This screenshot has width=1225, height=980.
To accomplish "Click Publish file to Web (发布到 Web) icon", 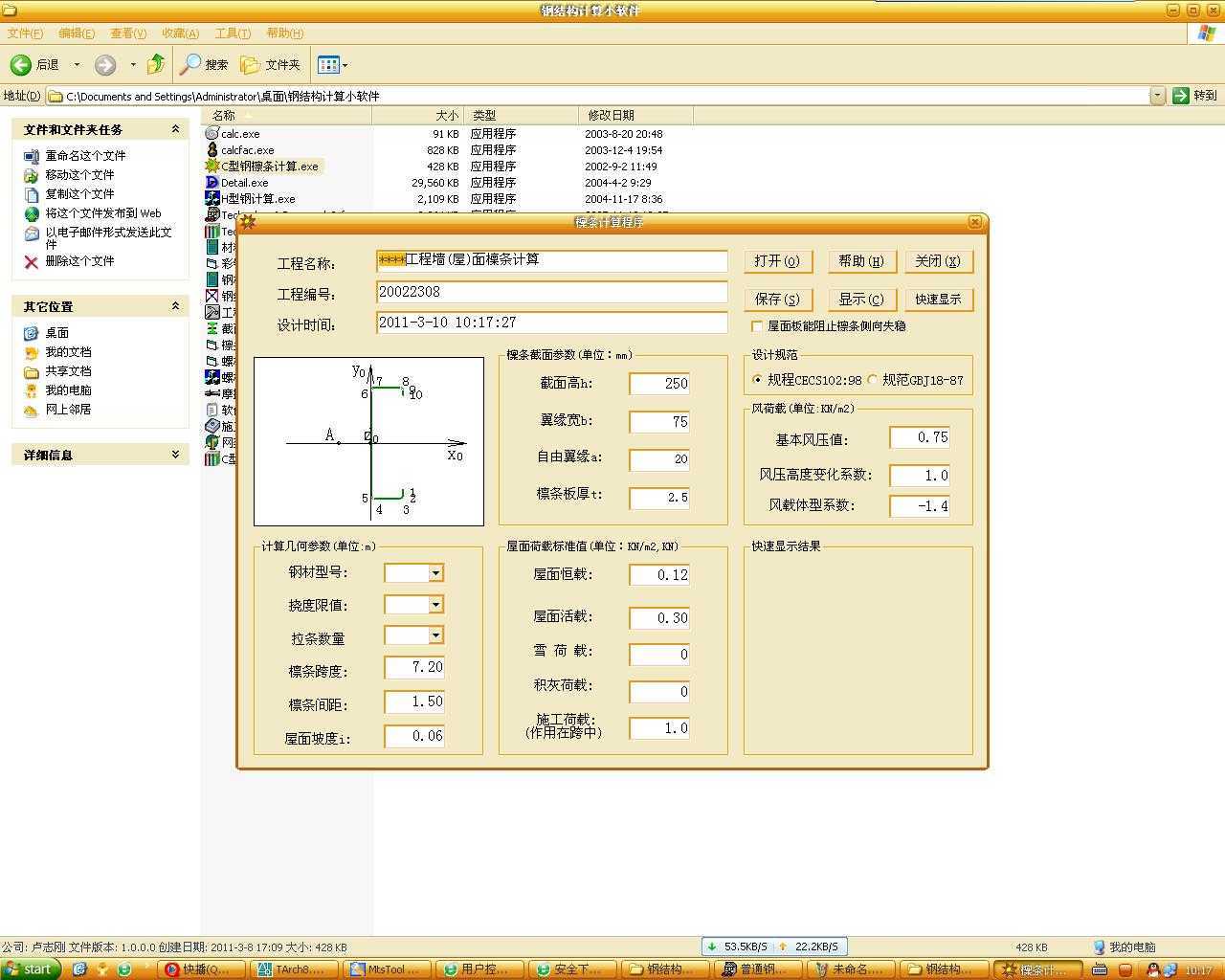I will coord(32,213).
